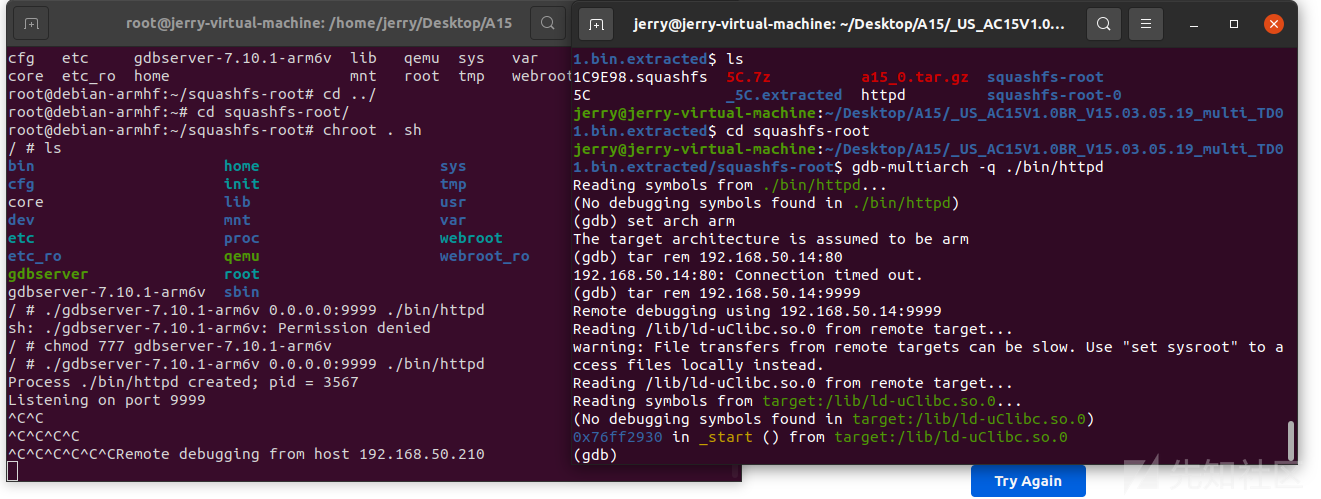This screenshot has height=499, width=1321.
Task: Click the 'sbin' directory in root terminal
Action: coord(241,292)
